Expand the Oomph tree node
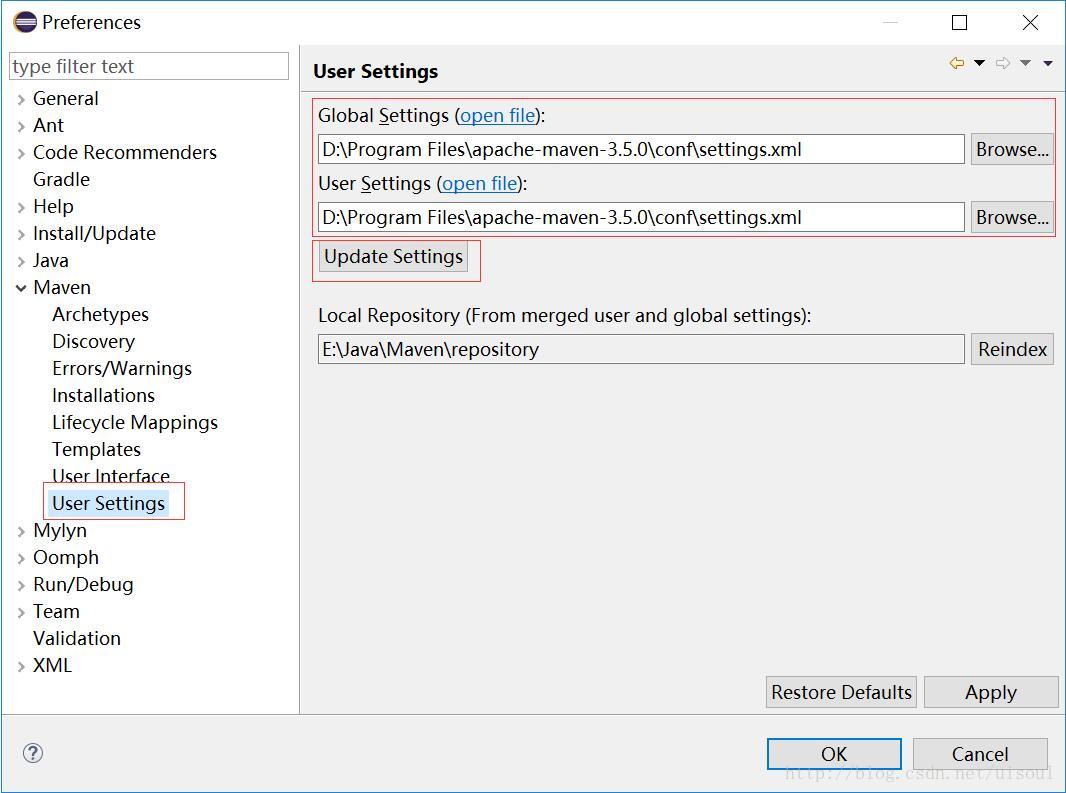 click(21, 558)
